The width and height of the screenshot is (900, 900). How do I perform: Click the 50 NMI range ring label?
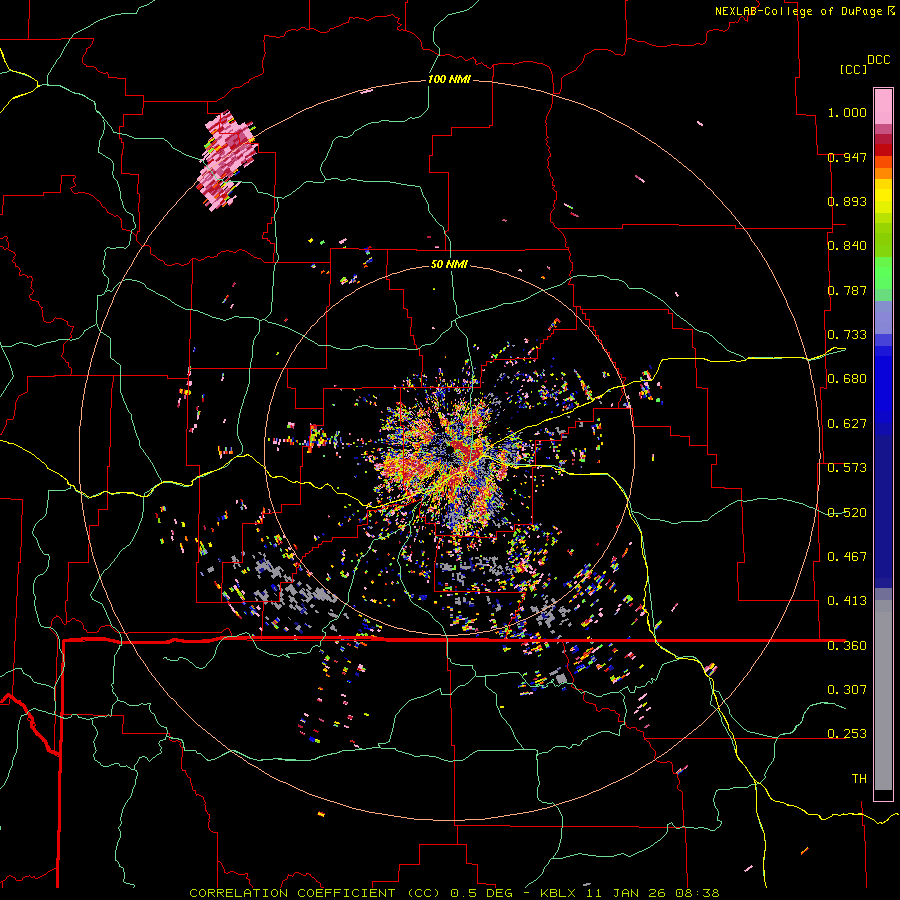(449, 265)
